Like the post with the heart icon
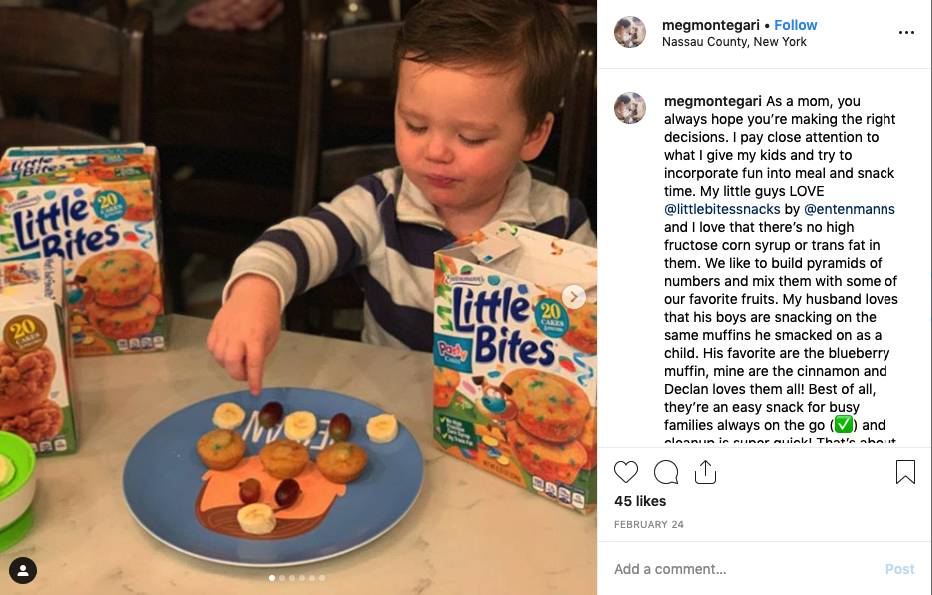 tap(625, 472)
